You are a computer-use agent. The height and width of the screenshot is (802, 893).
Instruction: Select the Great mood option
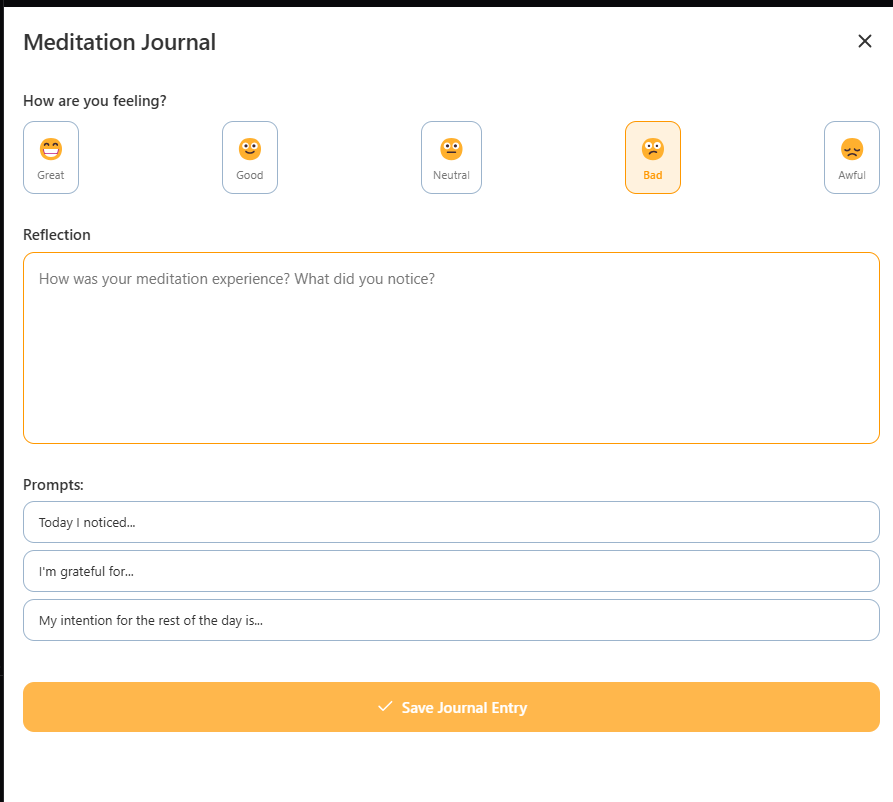click(51, 157)
